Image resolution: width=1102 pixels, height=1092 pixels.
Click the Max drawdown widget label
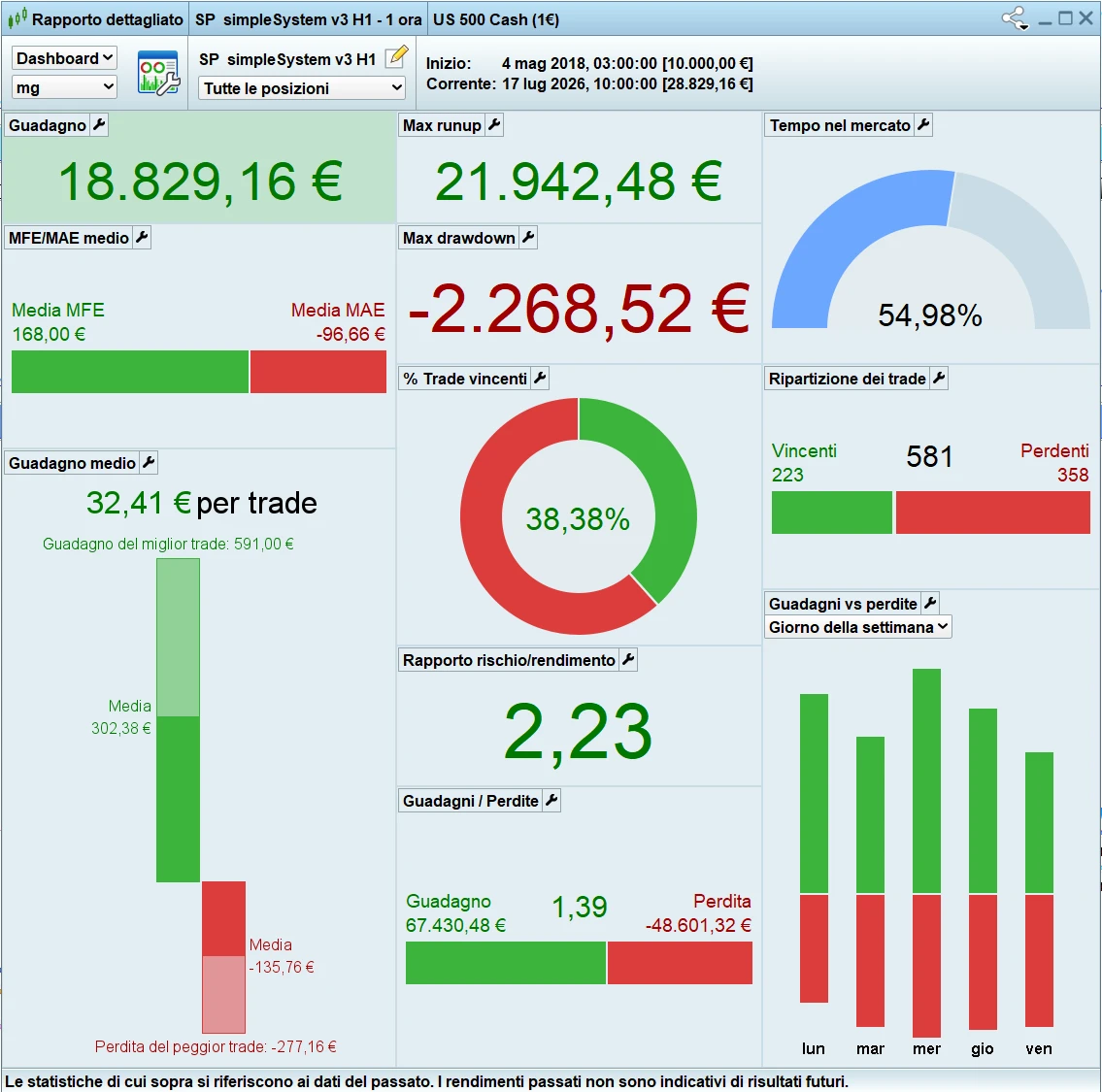point(459,238)
